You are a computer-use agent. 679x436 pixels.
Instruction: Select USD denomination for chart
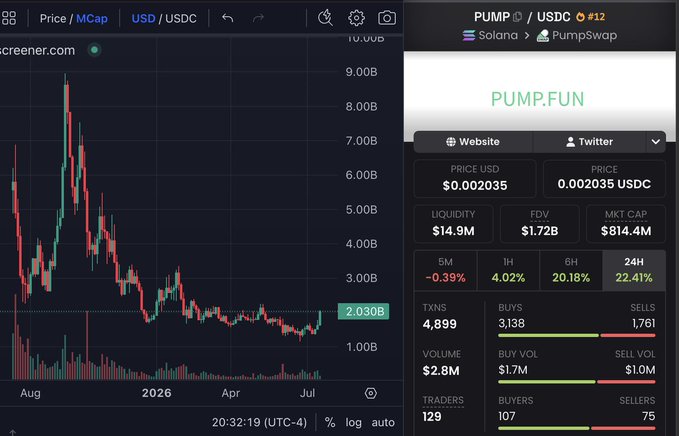click(143, 19)
